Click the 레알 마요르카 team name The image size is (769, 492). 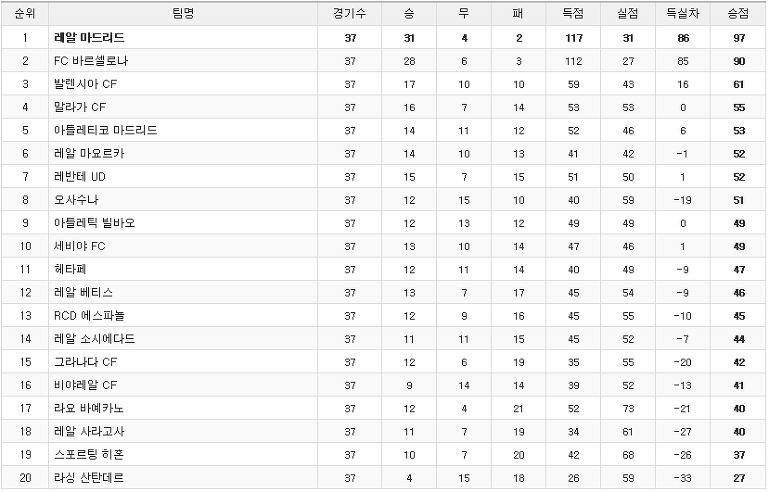pos(89,154)
